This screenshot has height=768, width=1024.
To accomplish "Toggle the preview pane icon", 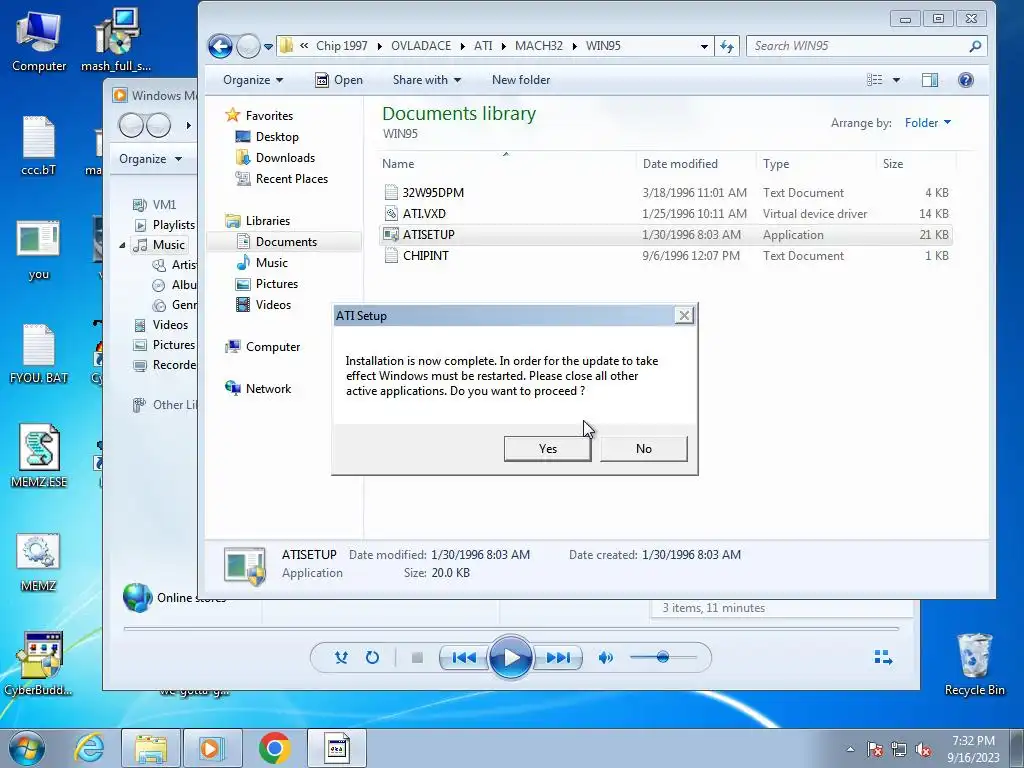I will click(x=930, y=80).
